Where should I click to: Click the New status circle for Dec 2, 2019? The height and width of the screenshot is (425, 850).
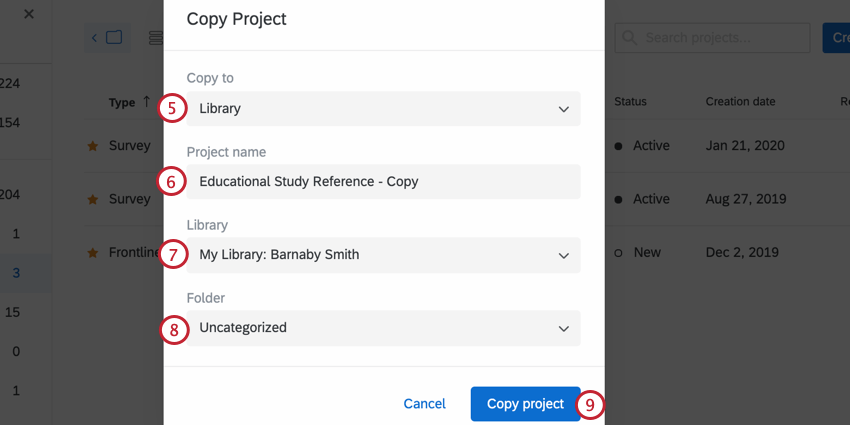pos(618,253)
